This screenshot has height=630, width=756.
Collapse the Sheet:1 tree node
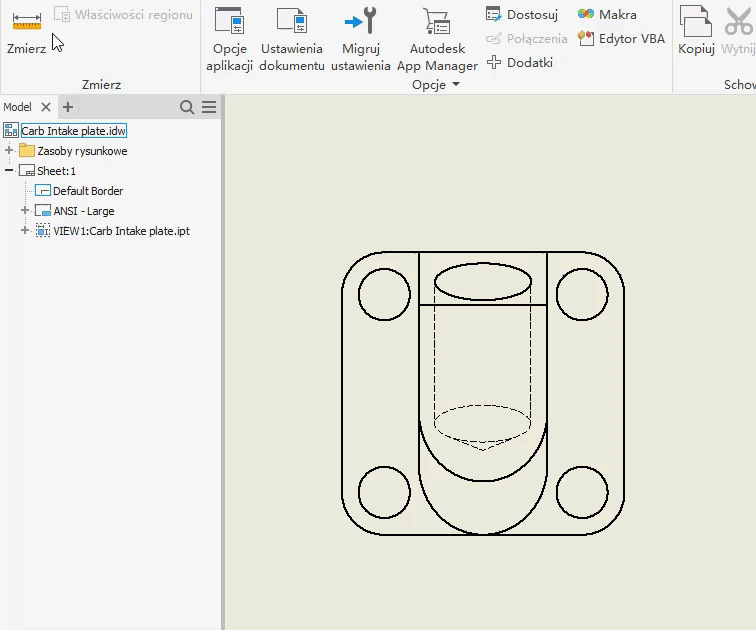[x=10, y=171]
